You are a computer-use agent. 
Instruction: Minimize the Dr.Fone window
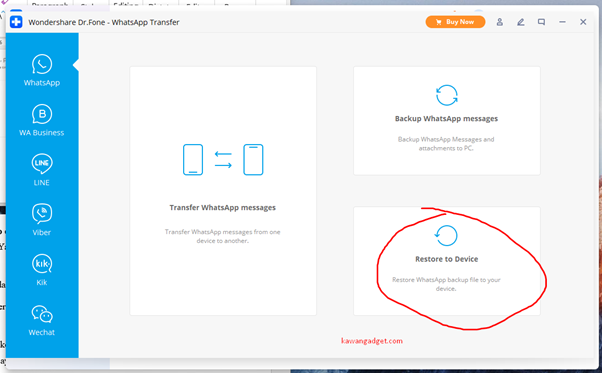click(562, 22)
